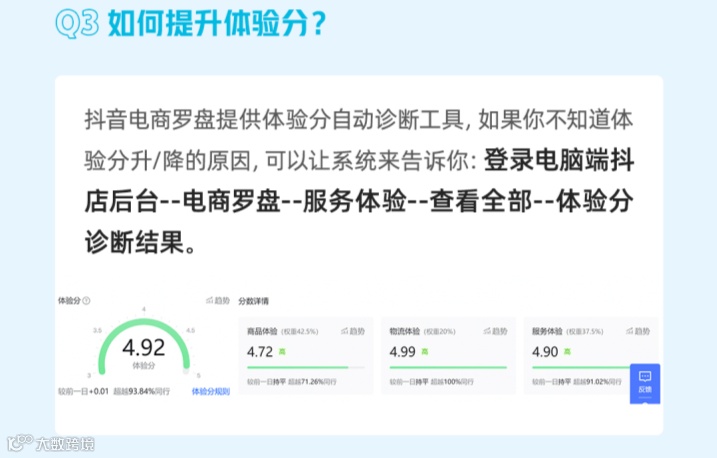View 趋势 for 商品体验 card
Image resolution: width=717 pixels, height=458 pixels.
(x=353, y=331)
